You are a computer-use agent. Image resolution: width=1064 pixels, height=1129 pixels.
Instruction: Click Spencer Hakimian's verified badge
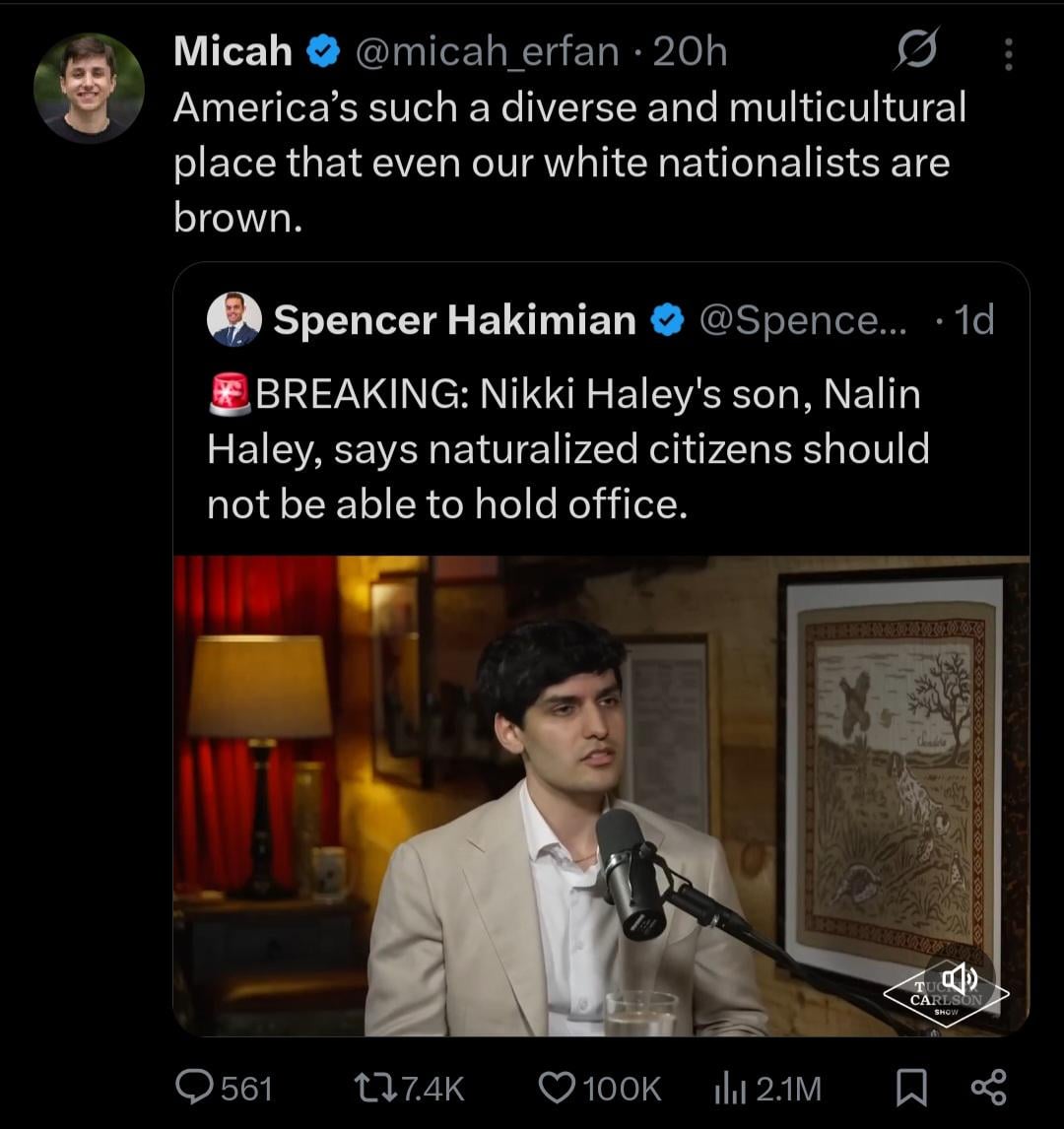click(x=668, y=321)
